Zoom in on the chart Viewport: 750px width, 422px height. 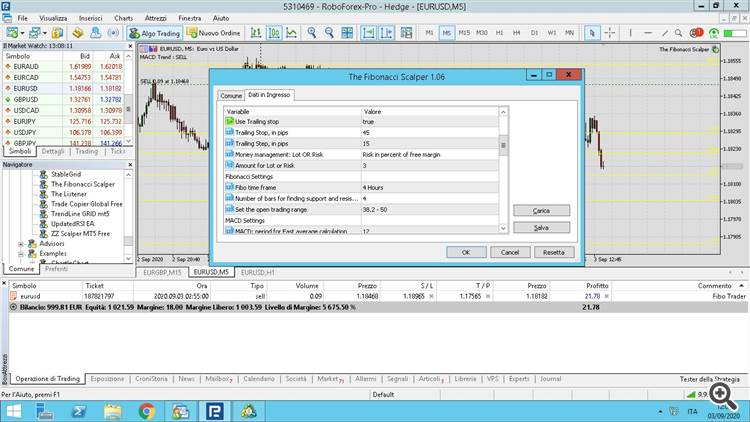click(312, 33)
